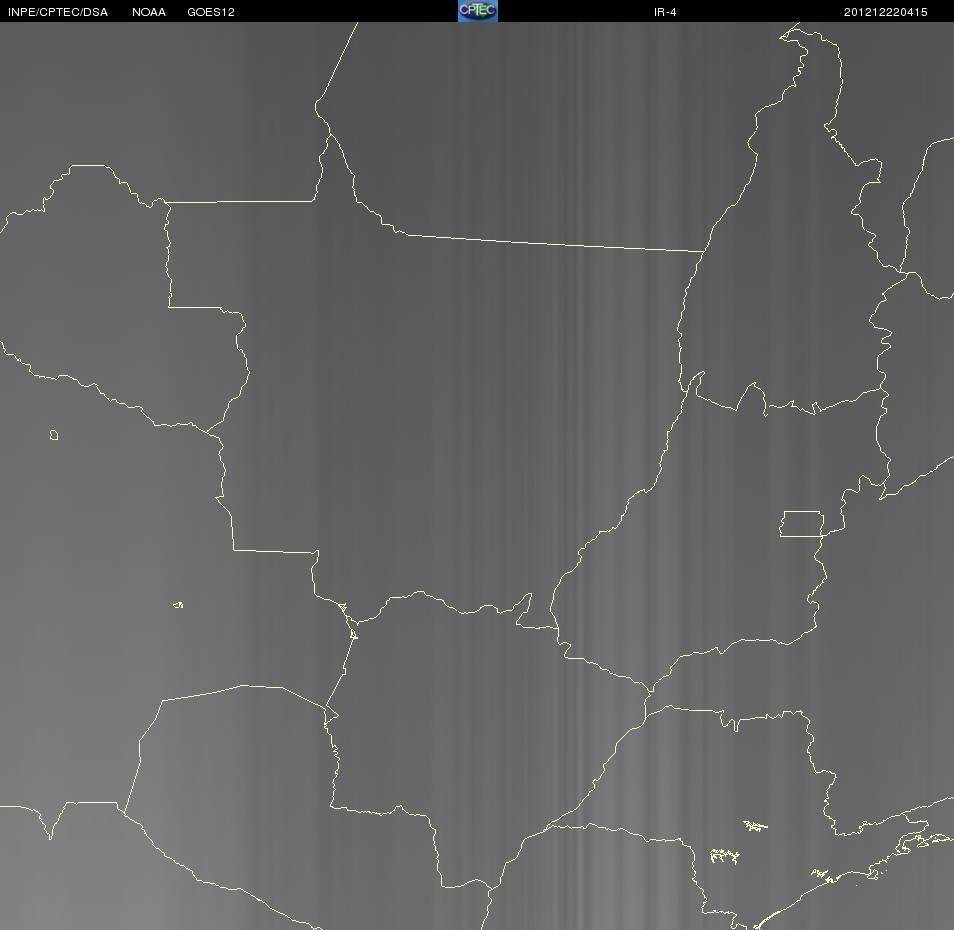
Task: Click the INPE/CPTEC/DSA header label
Action: pyautogui.click(x=58, y=12)
